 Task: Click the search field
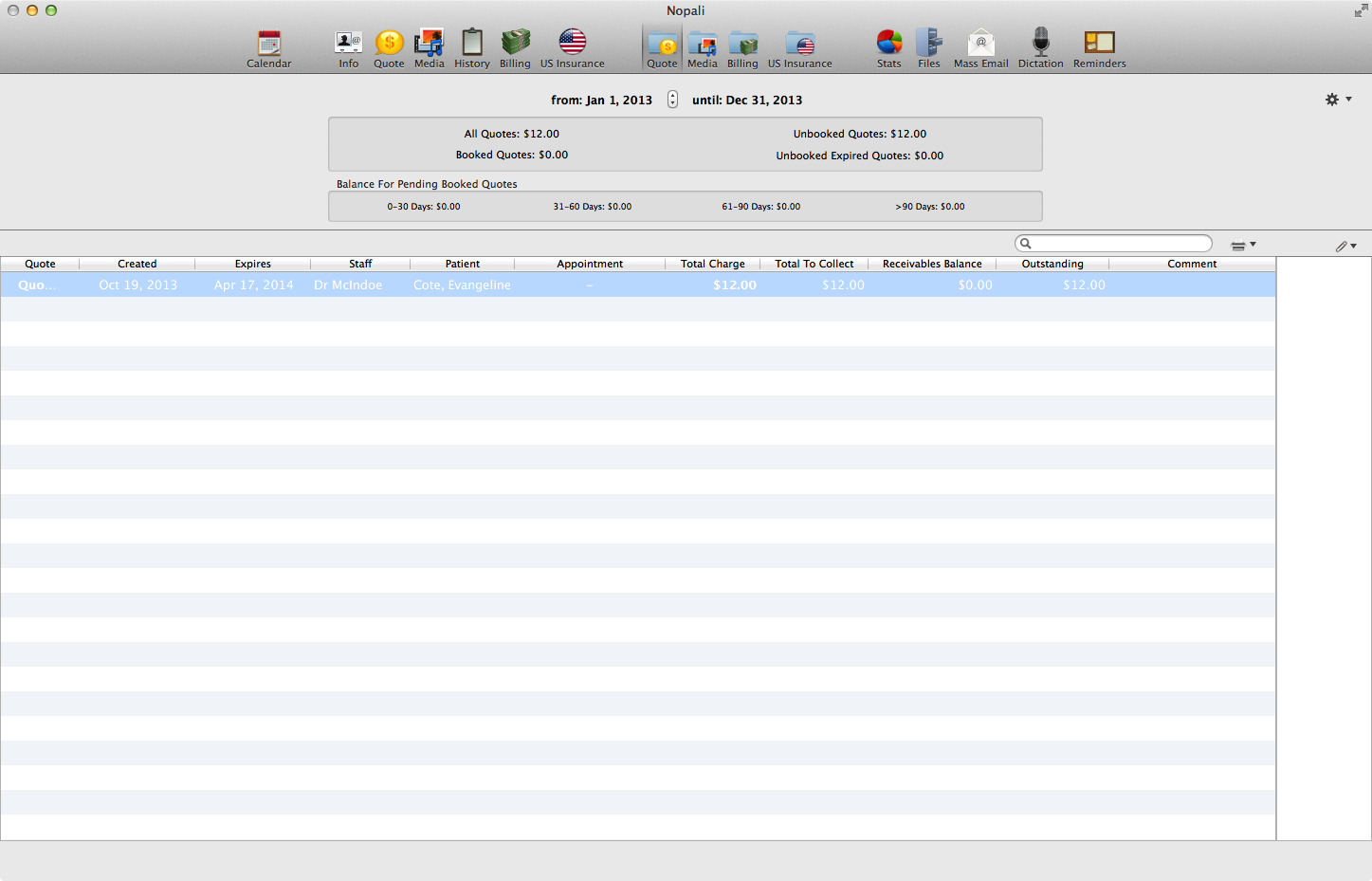[1113, 244]
